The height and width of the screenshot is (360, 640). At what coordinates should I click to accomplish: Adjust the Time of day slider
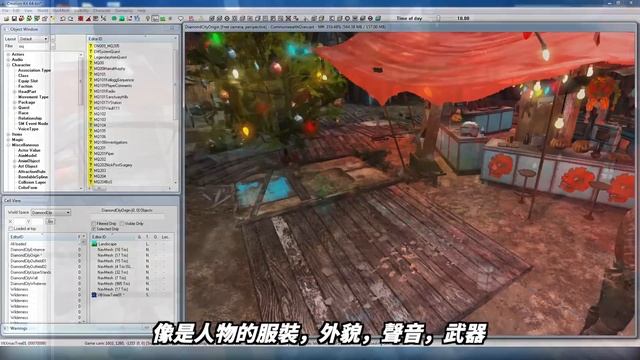[438, 18]
